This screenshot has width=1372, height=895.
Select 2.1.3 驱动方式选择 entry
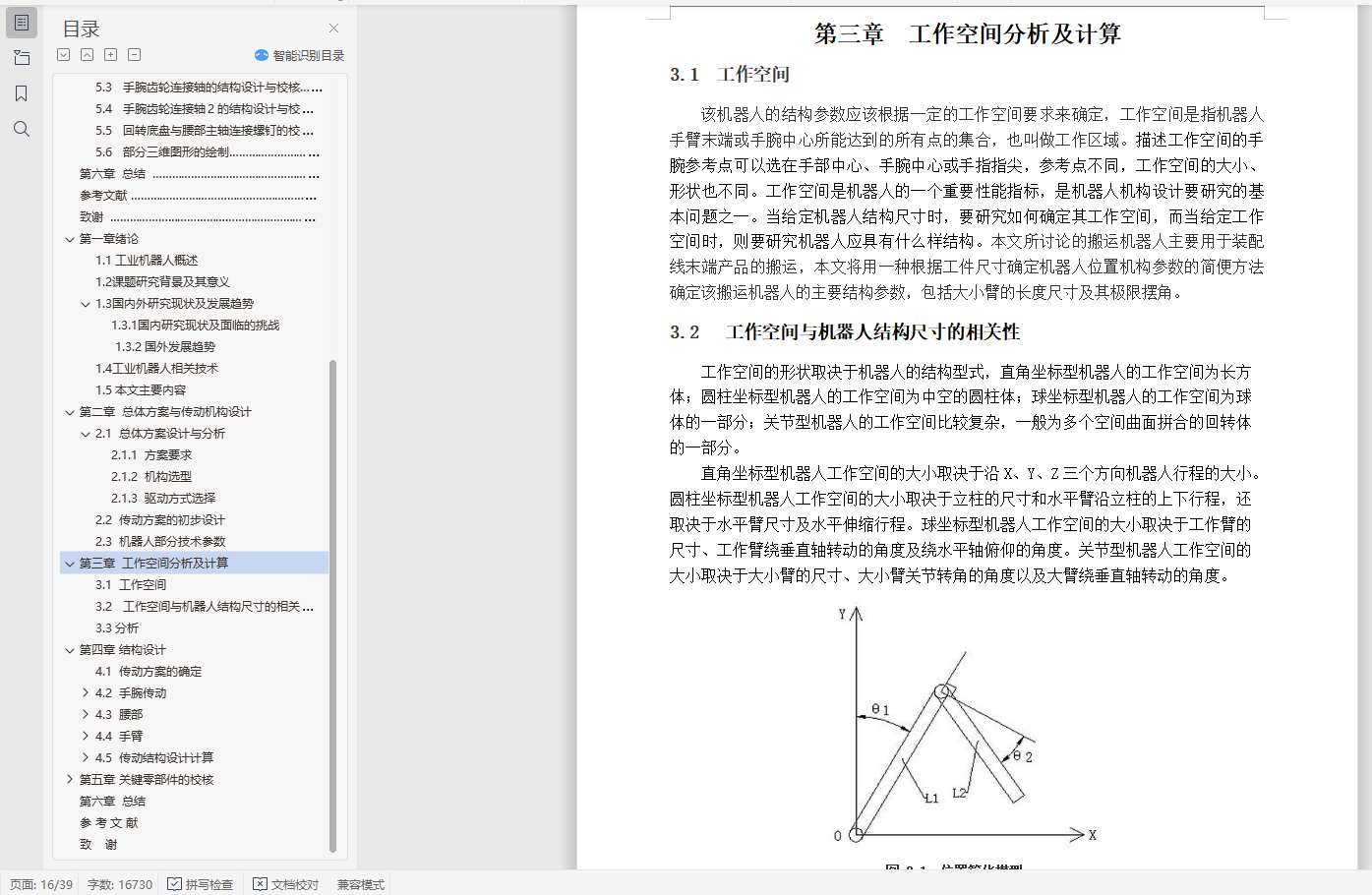pyautogui.click(x=163, y=499)
